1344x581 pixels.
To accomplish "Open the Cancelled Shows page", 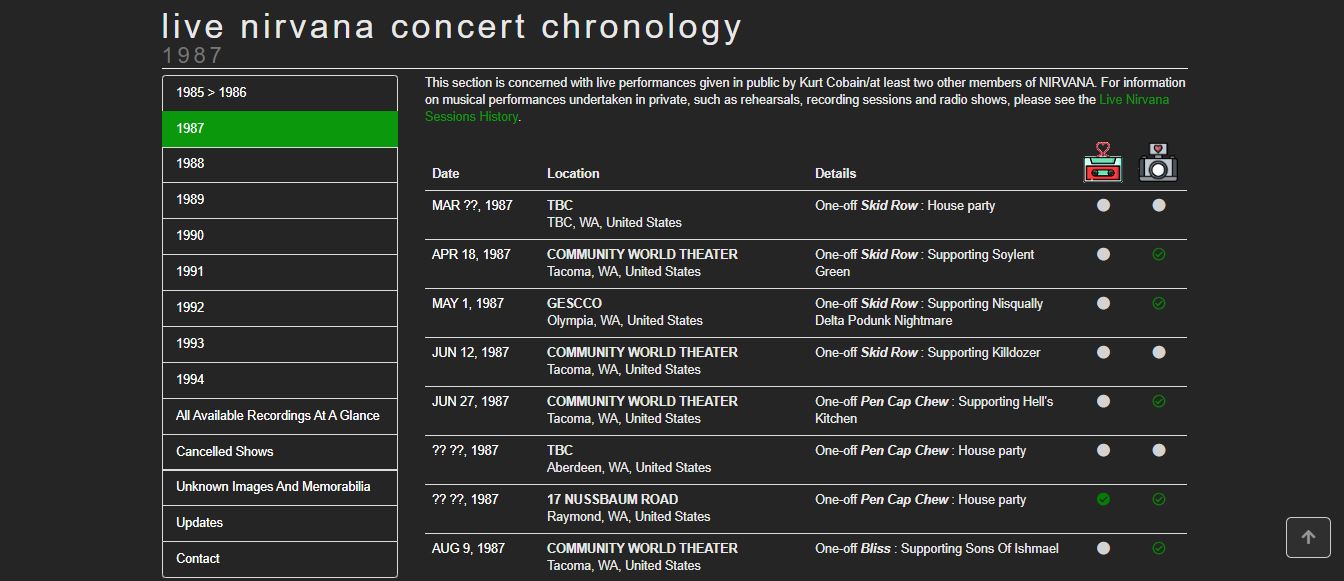I will coord(280,452).
